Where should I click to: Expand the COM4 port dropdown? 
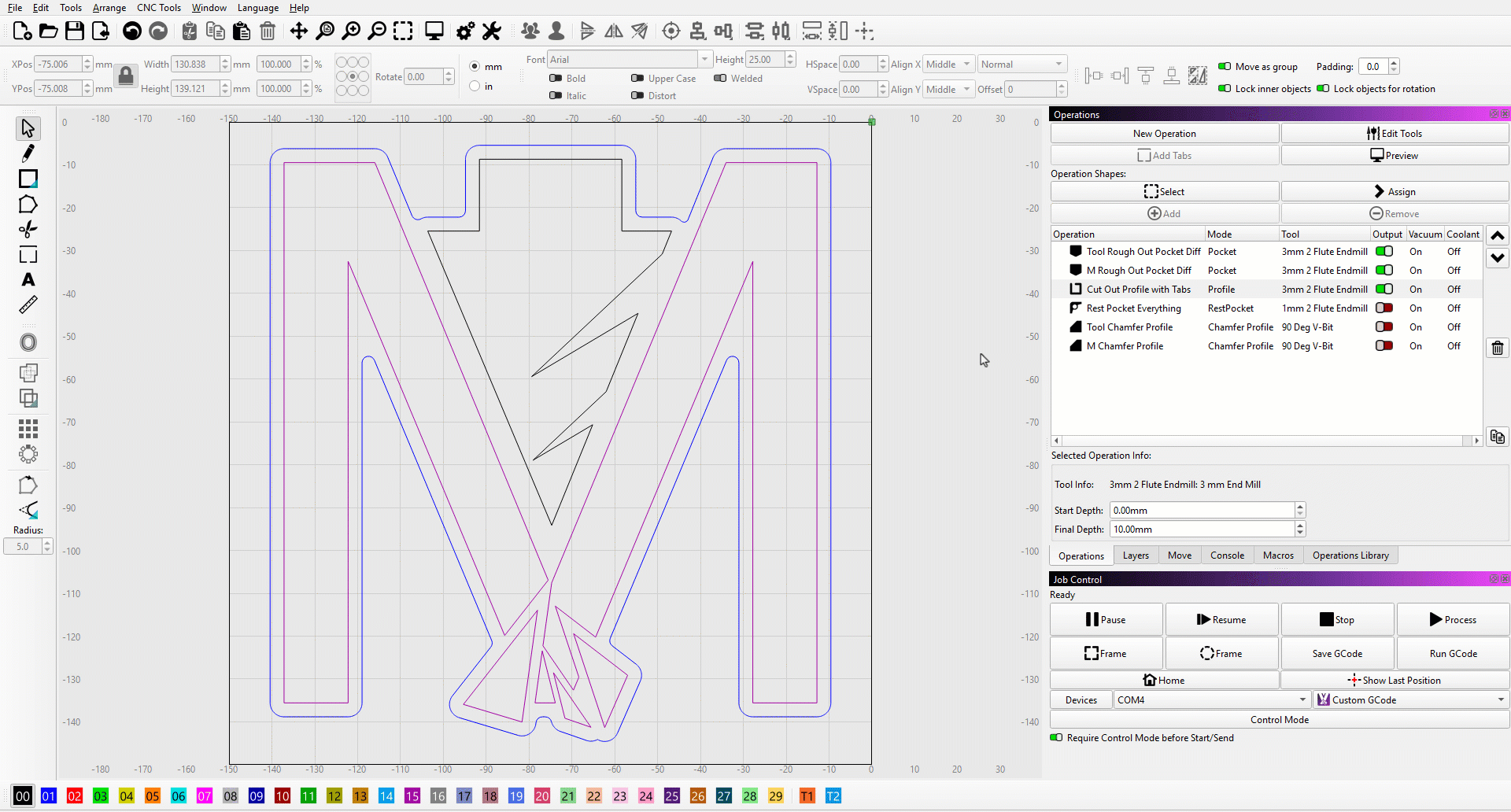coord(1211,700)
